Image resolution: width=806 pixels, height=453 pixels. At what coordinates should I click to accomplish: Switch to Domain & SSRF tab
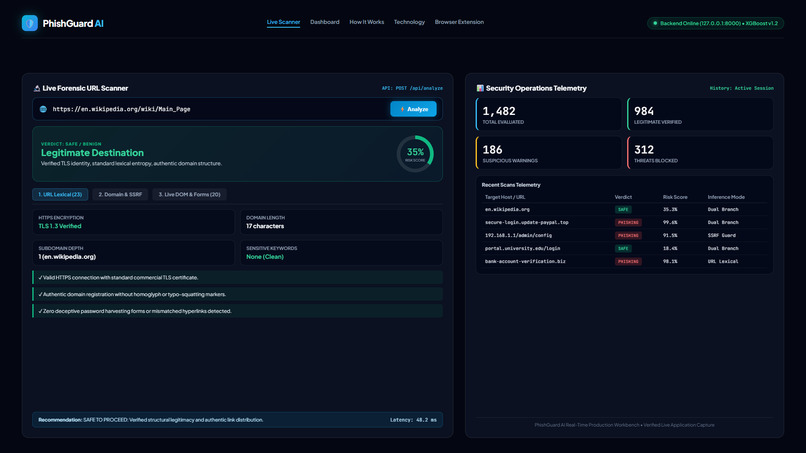point(120,194)
